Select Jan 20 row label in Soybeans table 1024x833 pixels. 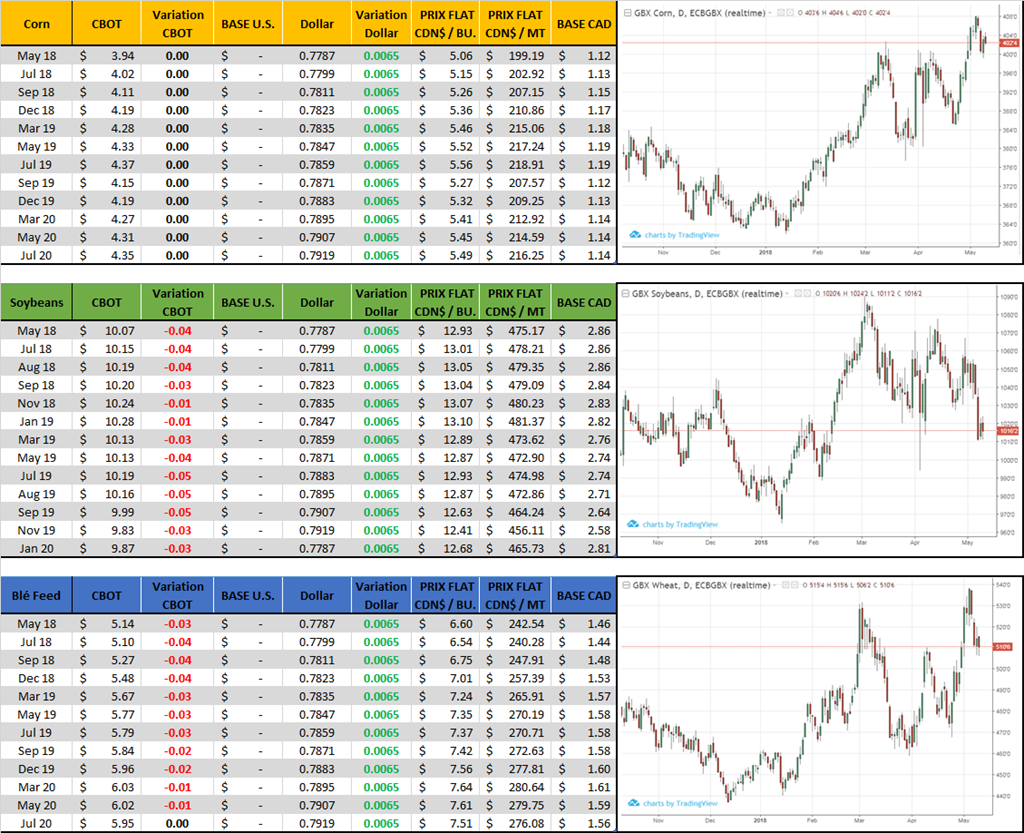(37, 548)
